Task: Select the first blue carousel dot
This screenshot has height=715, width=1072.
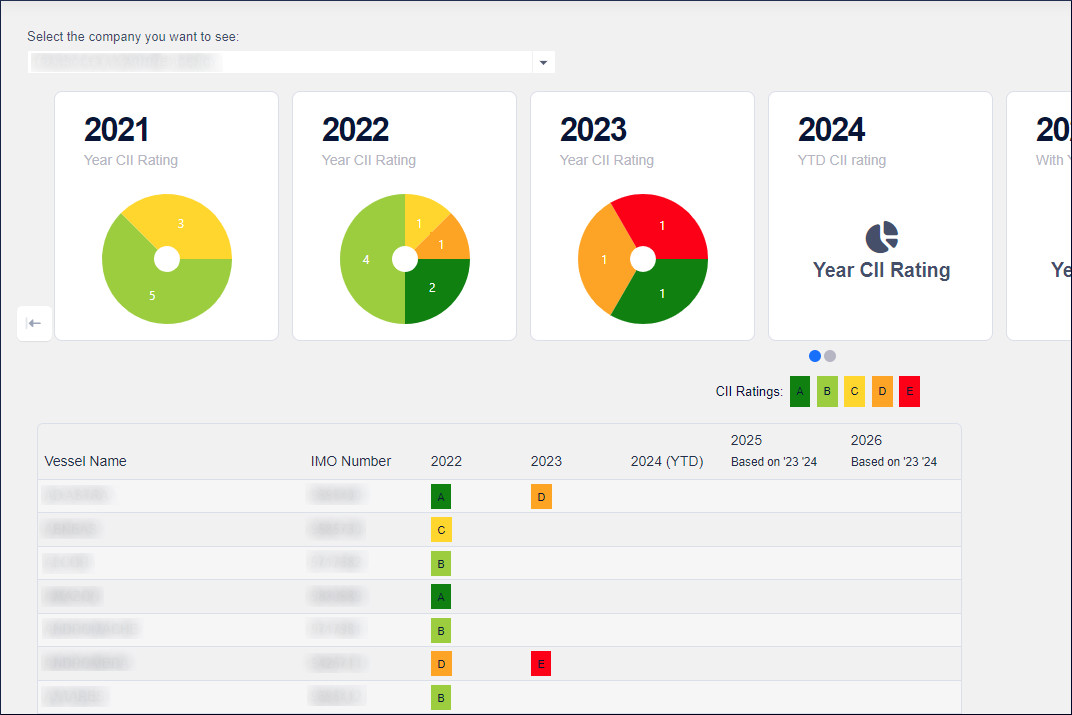Action: [x=814, y=356]
